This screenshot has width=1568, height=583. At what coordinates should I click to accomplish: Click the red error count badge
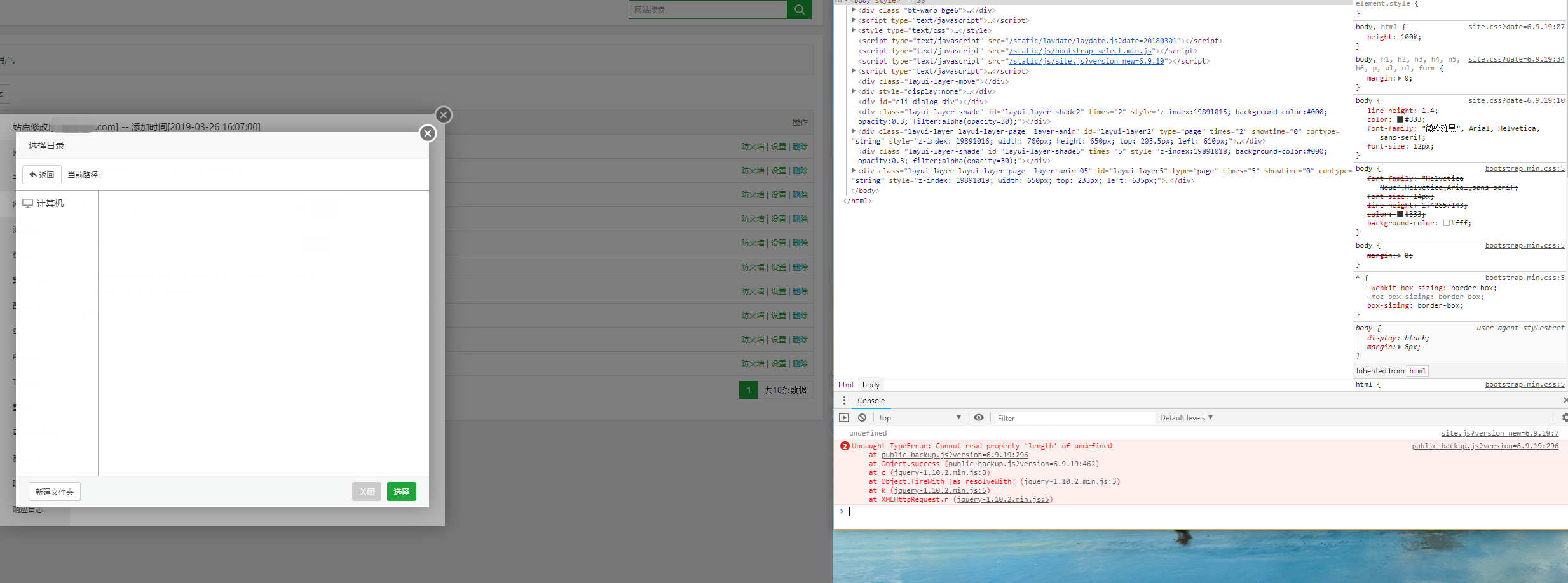pyautogui.click(x=845, y=446)
